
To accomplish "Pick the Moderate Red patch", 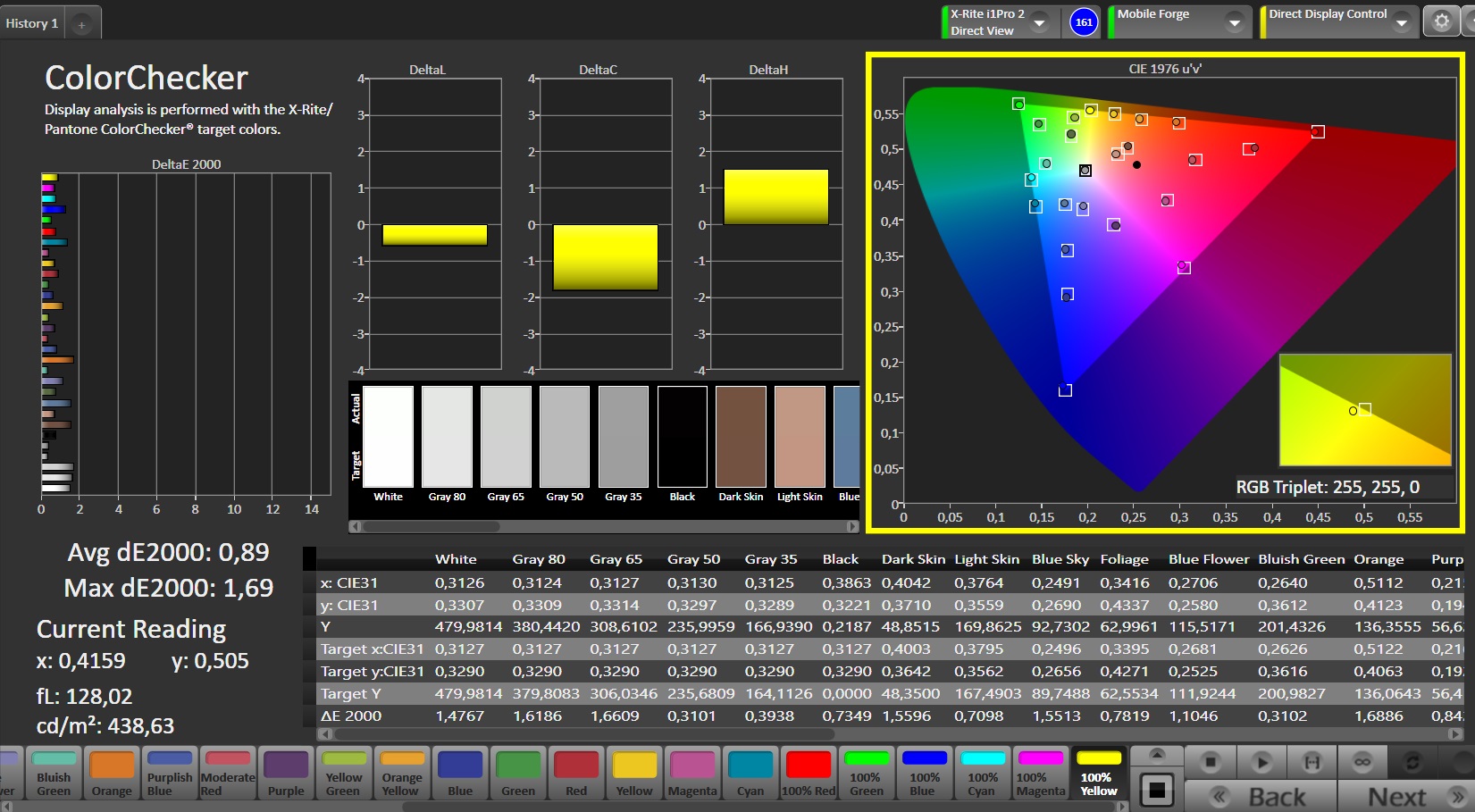I will (228, 774).
